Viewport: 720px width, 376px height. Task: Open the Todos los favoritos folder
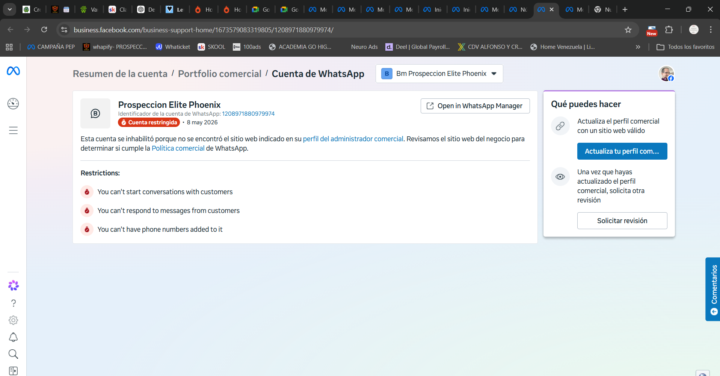point(685,47)
